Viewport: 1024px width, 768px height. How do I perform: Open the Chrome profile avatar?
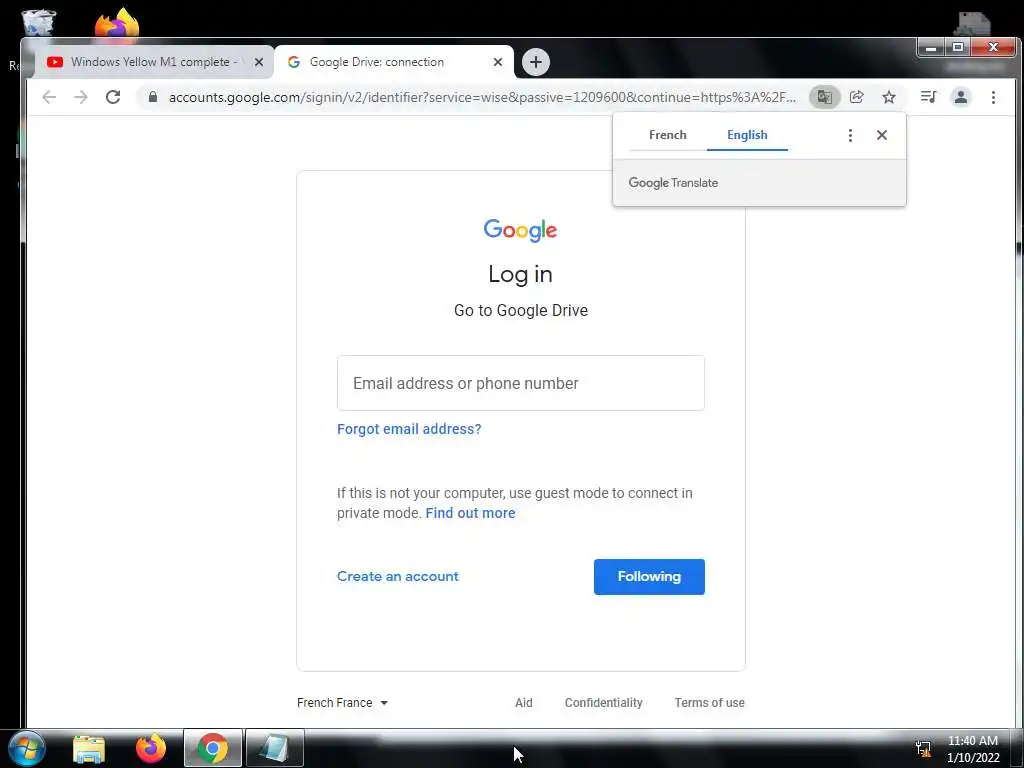(x=961, y=97)
